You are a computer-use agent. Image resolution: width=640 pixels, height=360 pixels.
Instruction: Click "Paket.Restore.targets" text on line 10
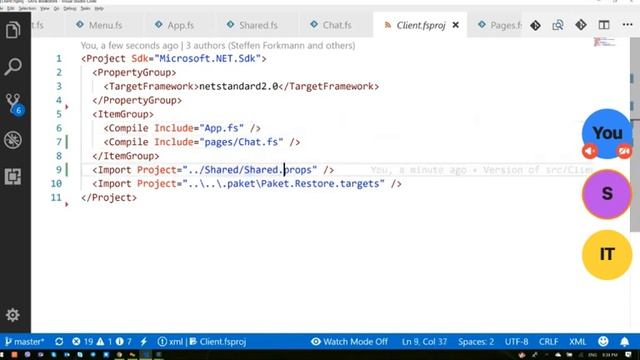[x=320, y=184]
